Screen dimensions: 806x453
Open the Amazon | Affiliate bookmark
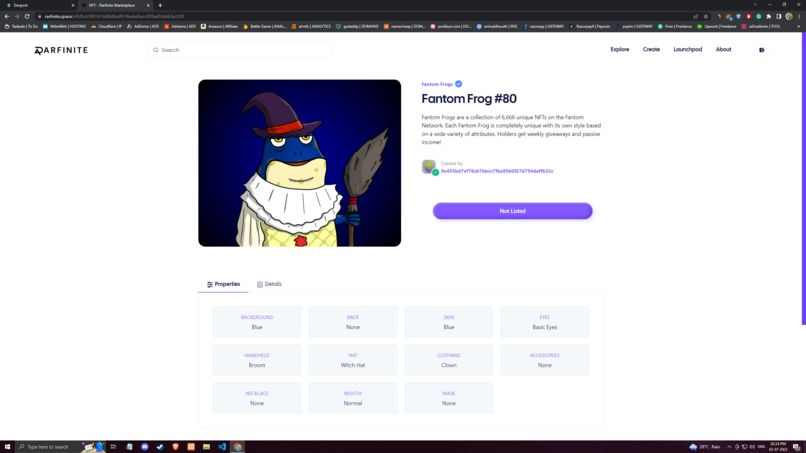pos(219,26)
